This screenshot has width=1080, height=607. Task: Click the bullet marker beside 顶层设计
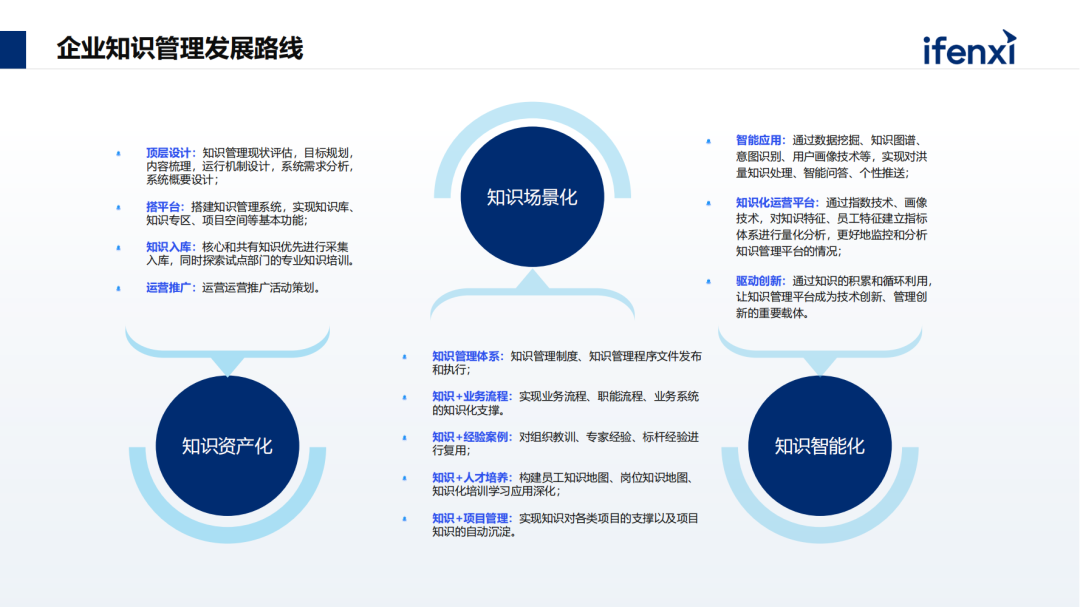coord(118,153)
